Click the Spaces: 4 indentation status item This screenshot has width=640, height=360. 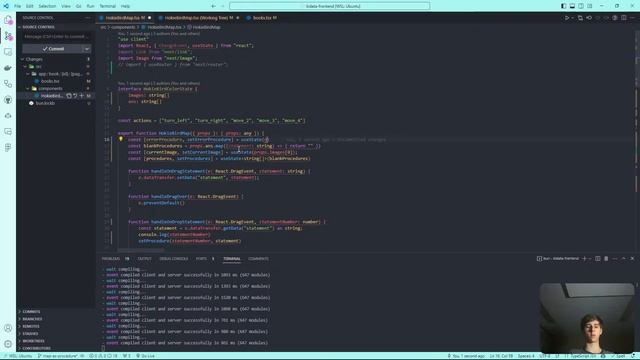[526, 356]
